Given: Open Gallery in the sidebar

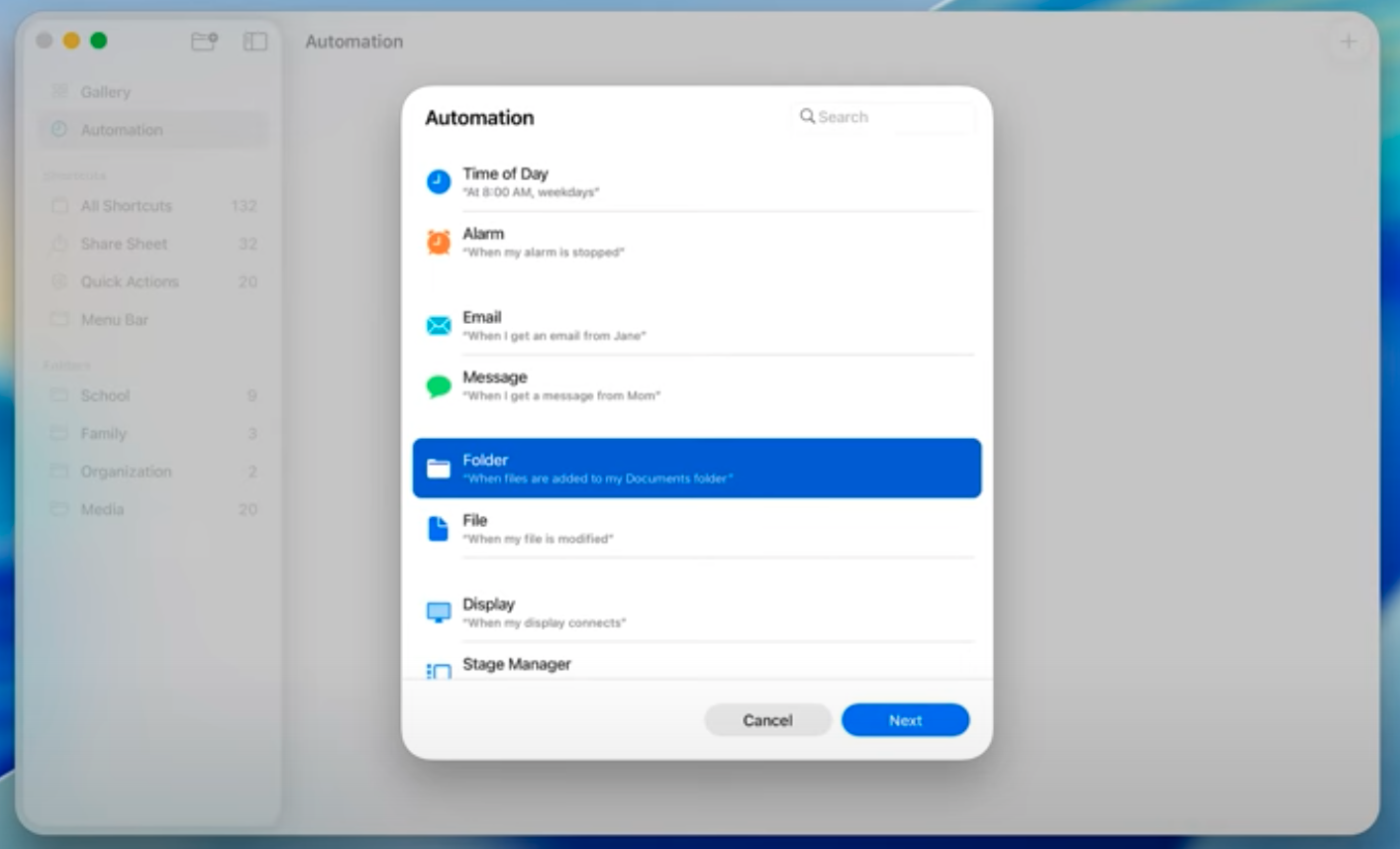Looking at the screenshot, I should click(x=105, y=92).
